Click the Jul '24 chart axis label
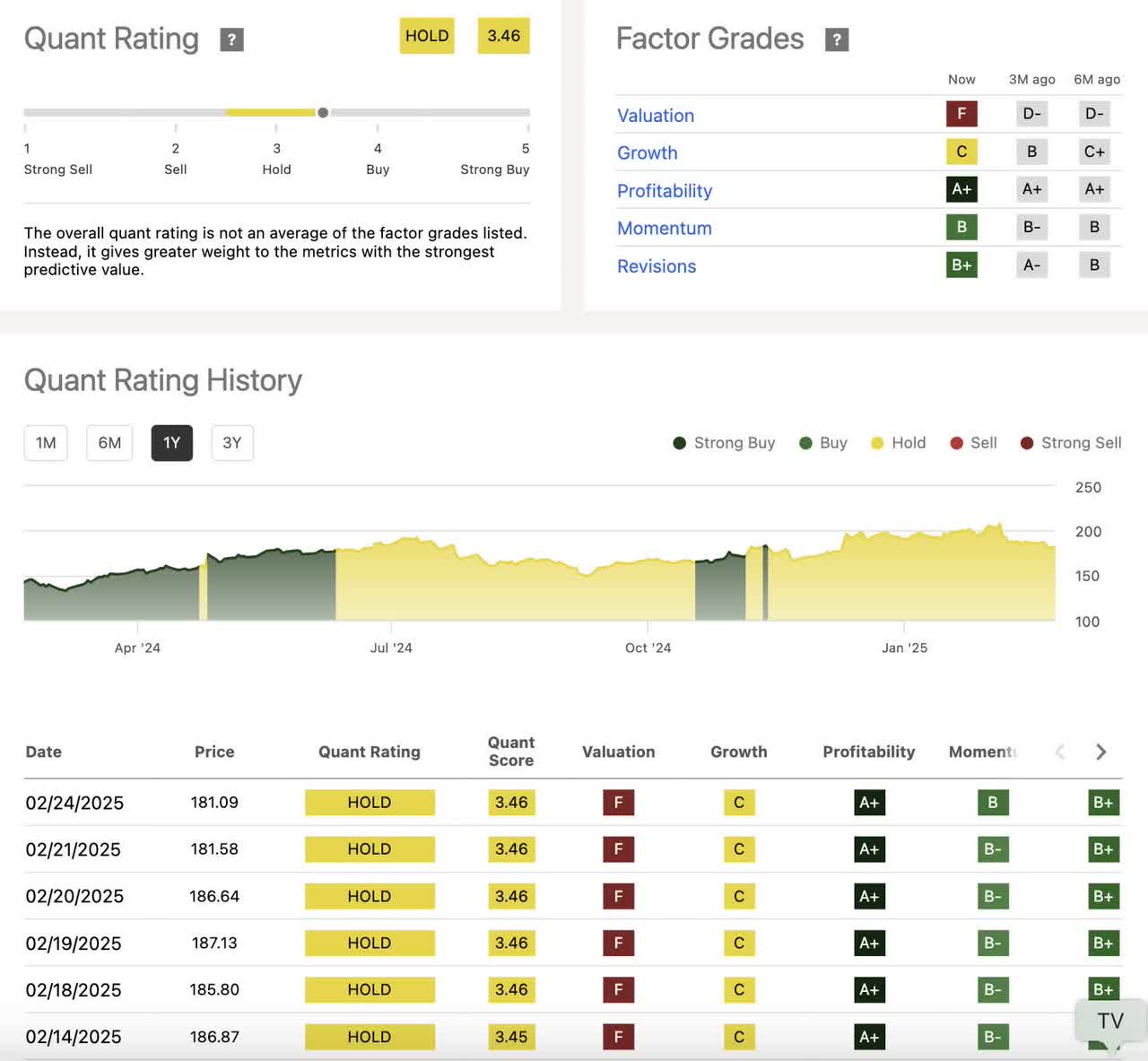 [391, 648]
